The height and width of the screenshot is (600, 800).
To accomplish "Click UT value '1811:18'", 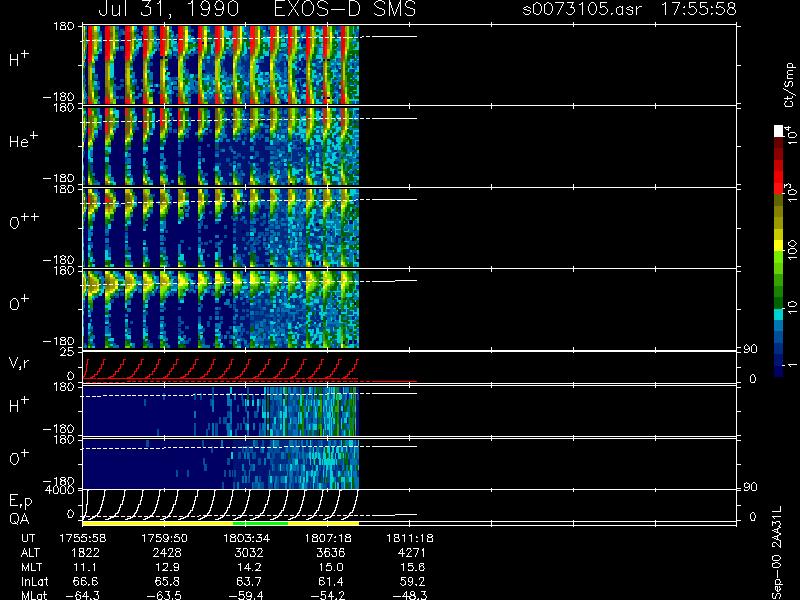I will 410,538.
